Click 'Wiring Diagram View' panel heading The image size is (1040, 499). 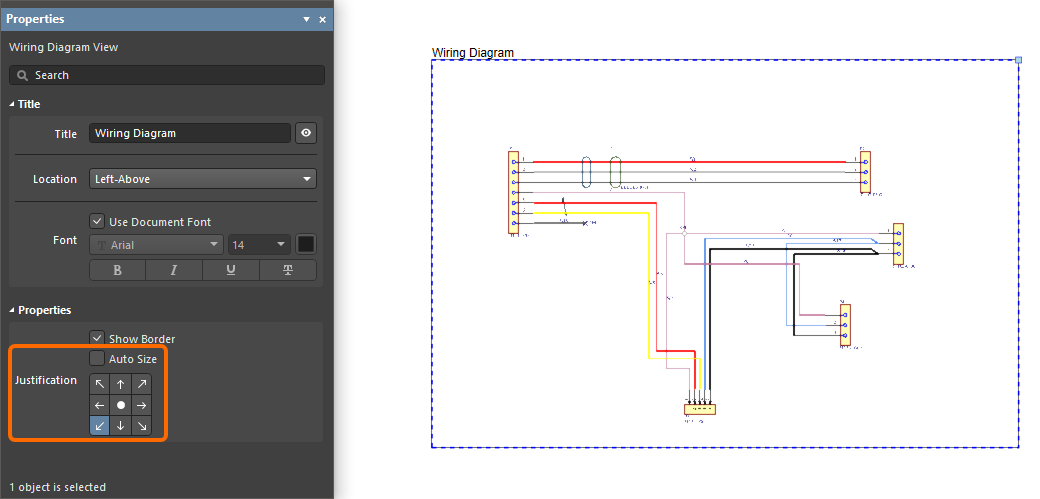(64, 47)
